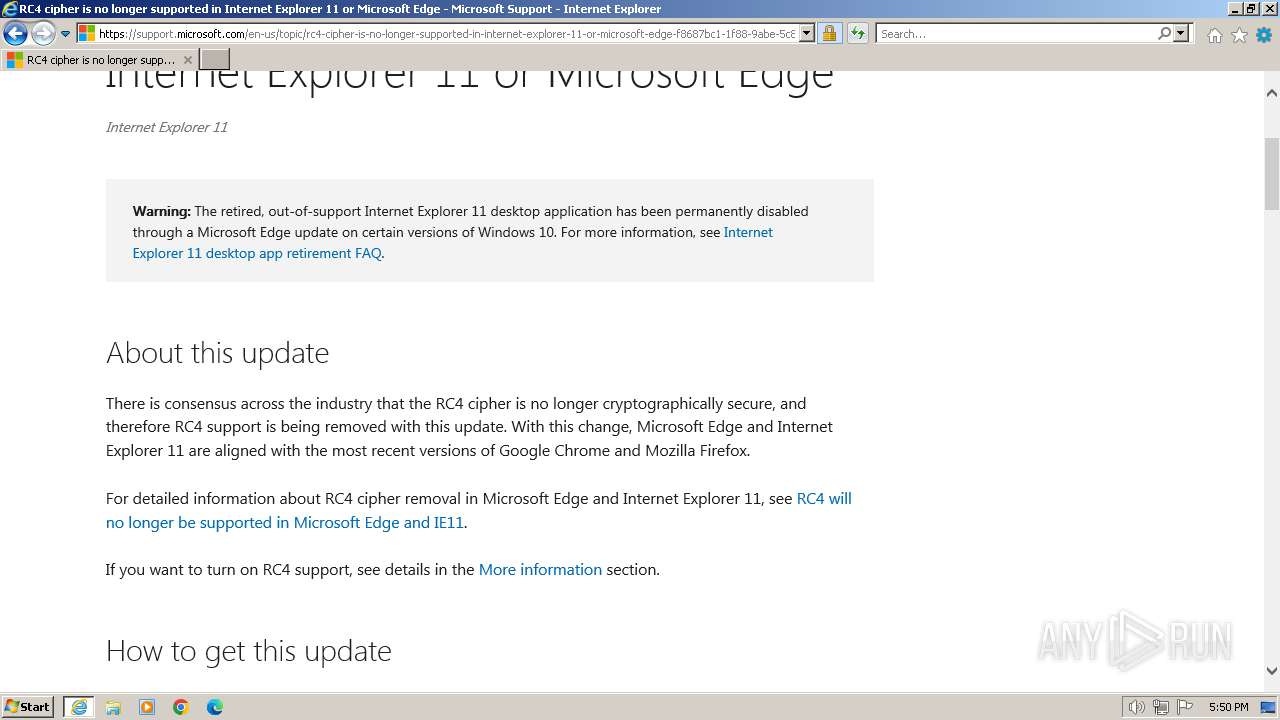
Task: Open a new blank tab
Action: pyautogui.click(x=215, y=60)
